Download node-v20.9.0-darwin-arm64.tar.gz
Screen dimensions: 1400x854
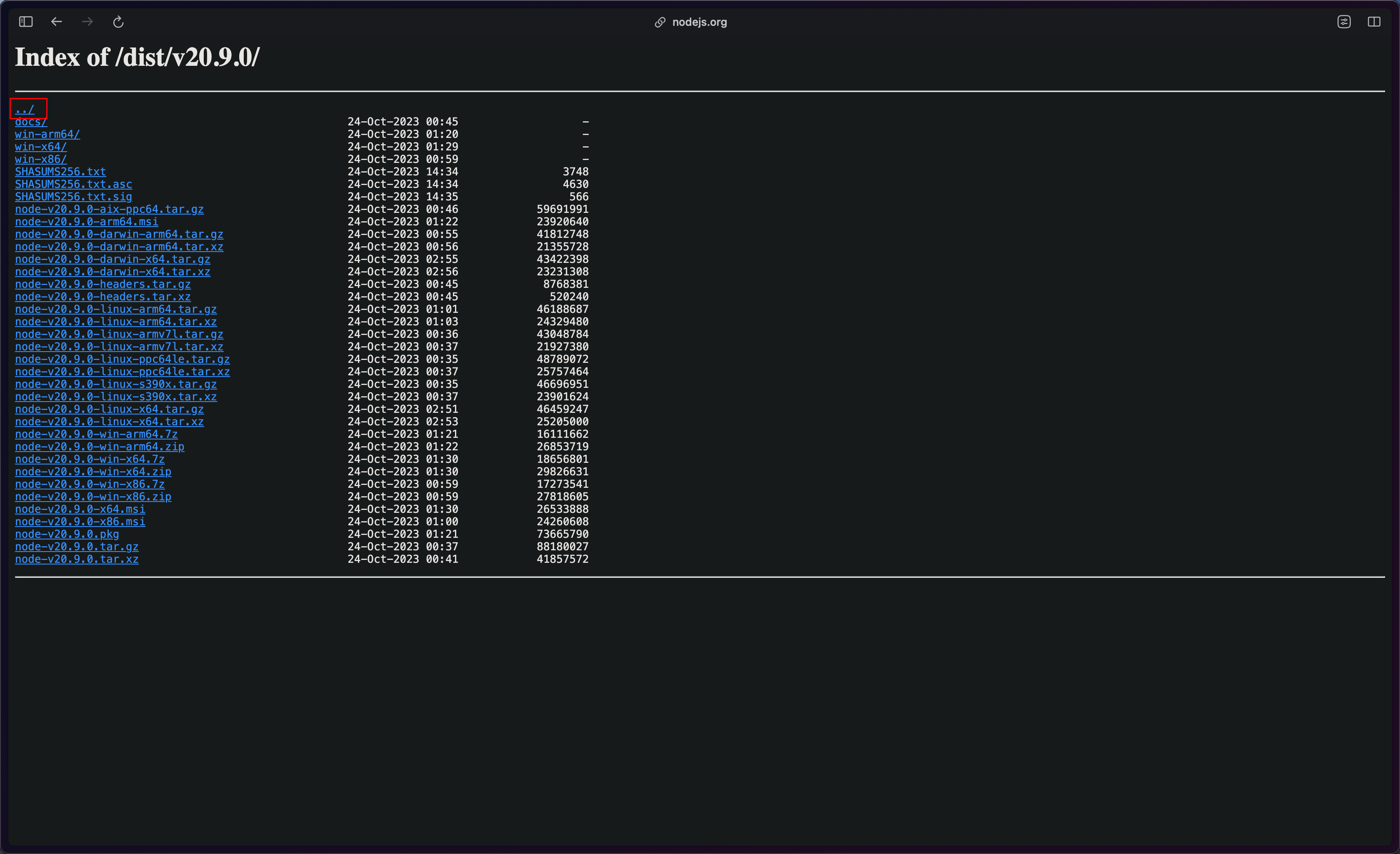tap(119, 234)
